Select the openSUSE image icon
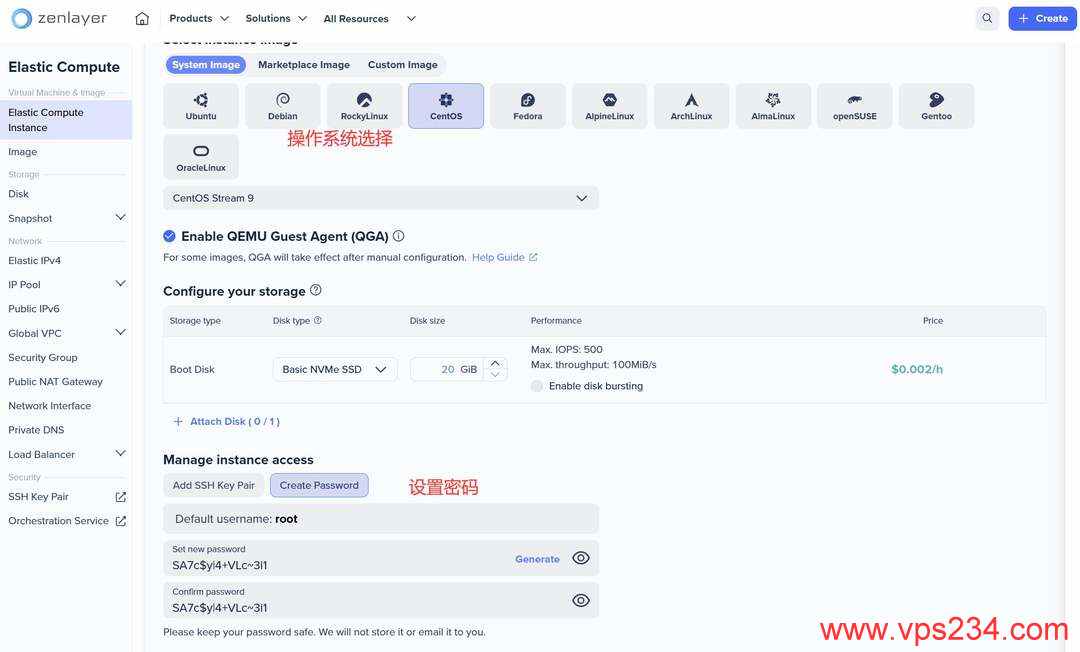This screenshot has width=1080, height=652. (x=854, y=105)
